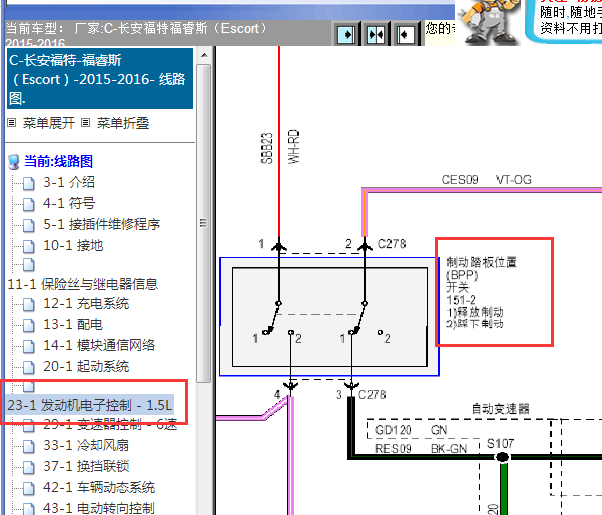Click the GD120 ground label
This screenshot has width=602, height=515.
pos(393,430)
